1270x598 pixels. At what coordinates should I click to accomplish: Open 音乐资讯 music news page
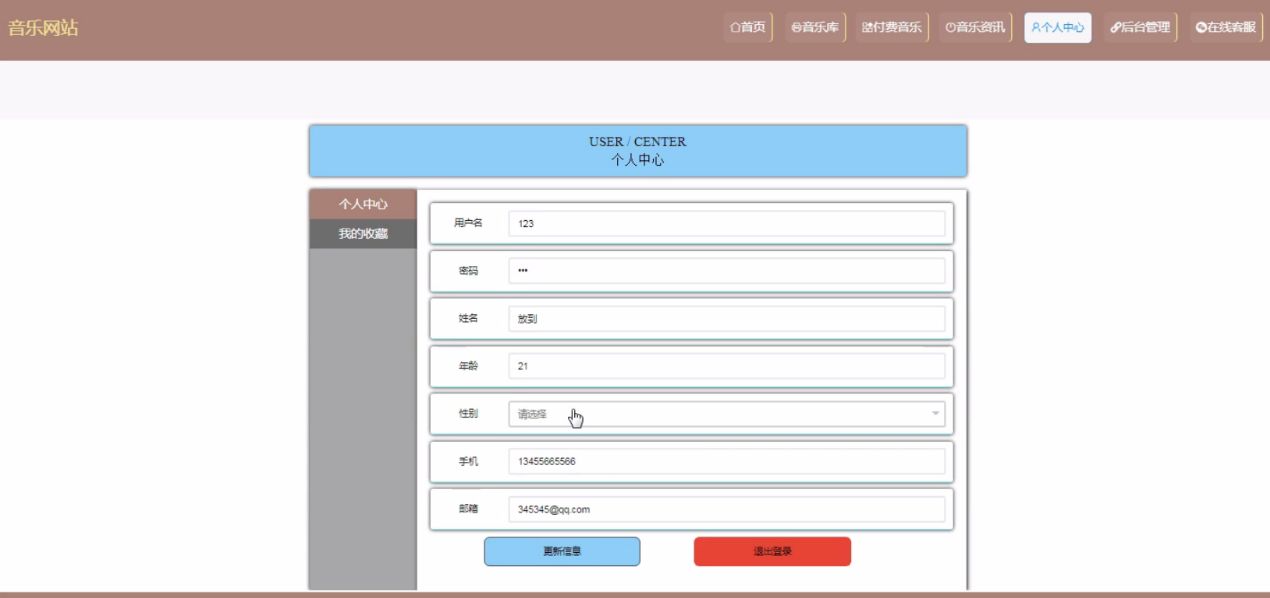tap(975, 28)
